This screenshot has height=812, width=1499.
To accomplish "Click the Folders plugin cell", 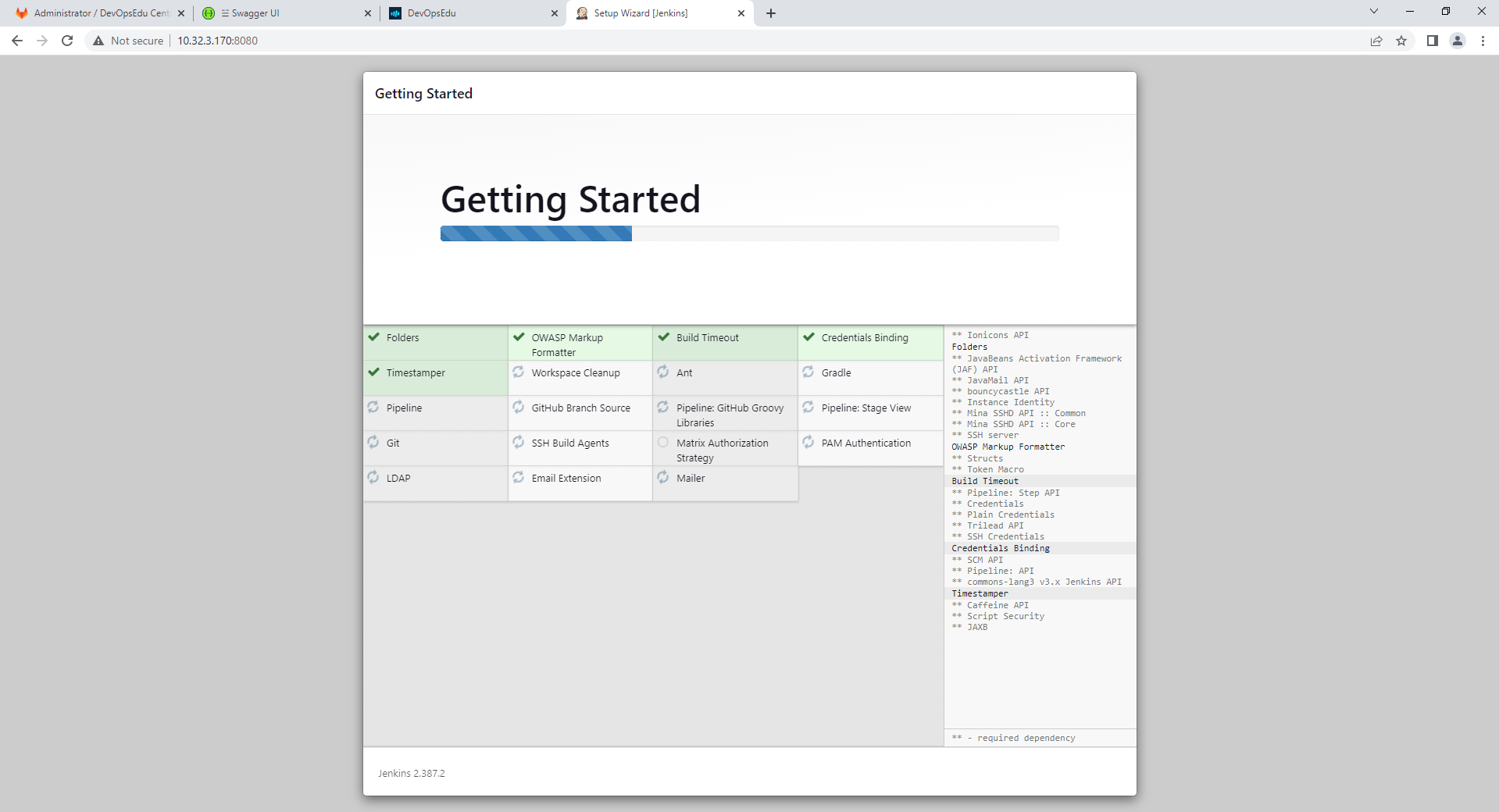I will pos(435,343).
